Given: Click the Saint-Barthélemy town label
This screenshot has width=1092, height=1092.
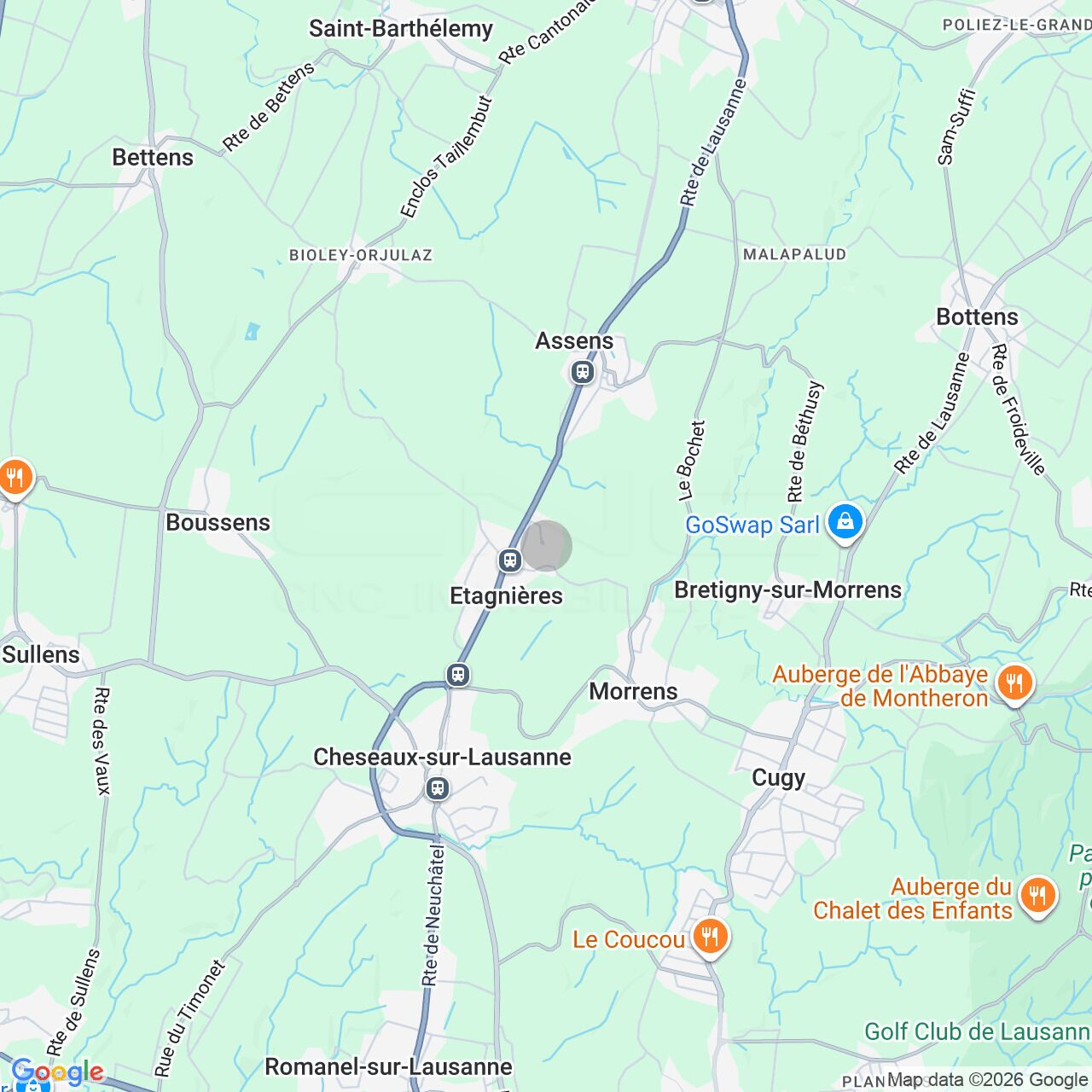Looking at the screenshot, I should coord(401,28).
